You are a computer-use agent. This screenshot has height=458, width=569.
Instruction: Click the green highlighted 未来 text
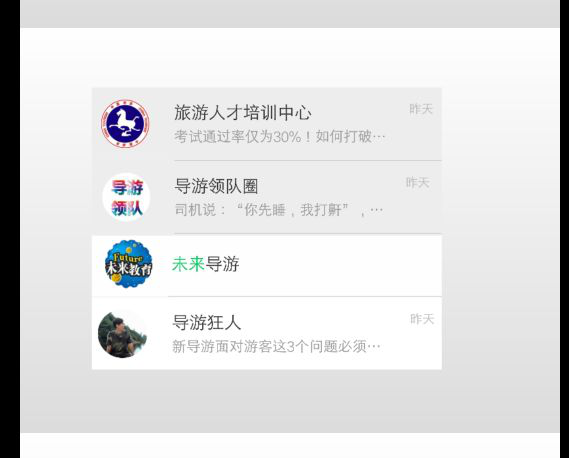click(189, 264)
